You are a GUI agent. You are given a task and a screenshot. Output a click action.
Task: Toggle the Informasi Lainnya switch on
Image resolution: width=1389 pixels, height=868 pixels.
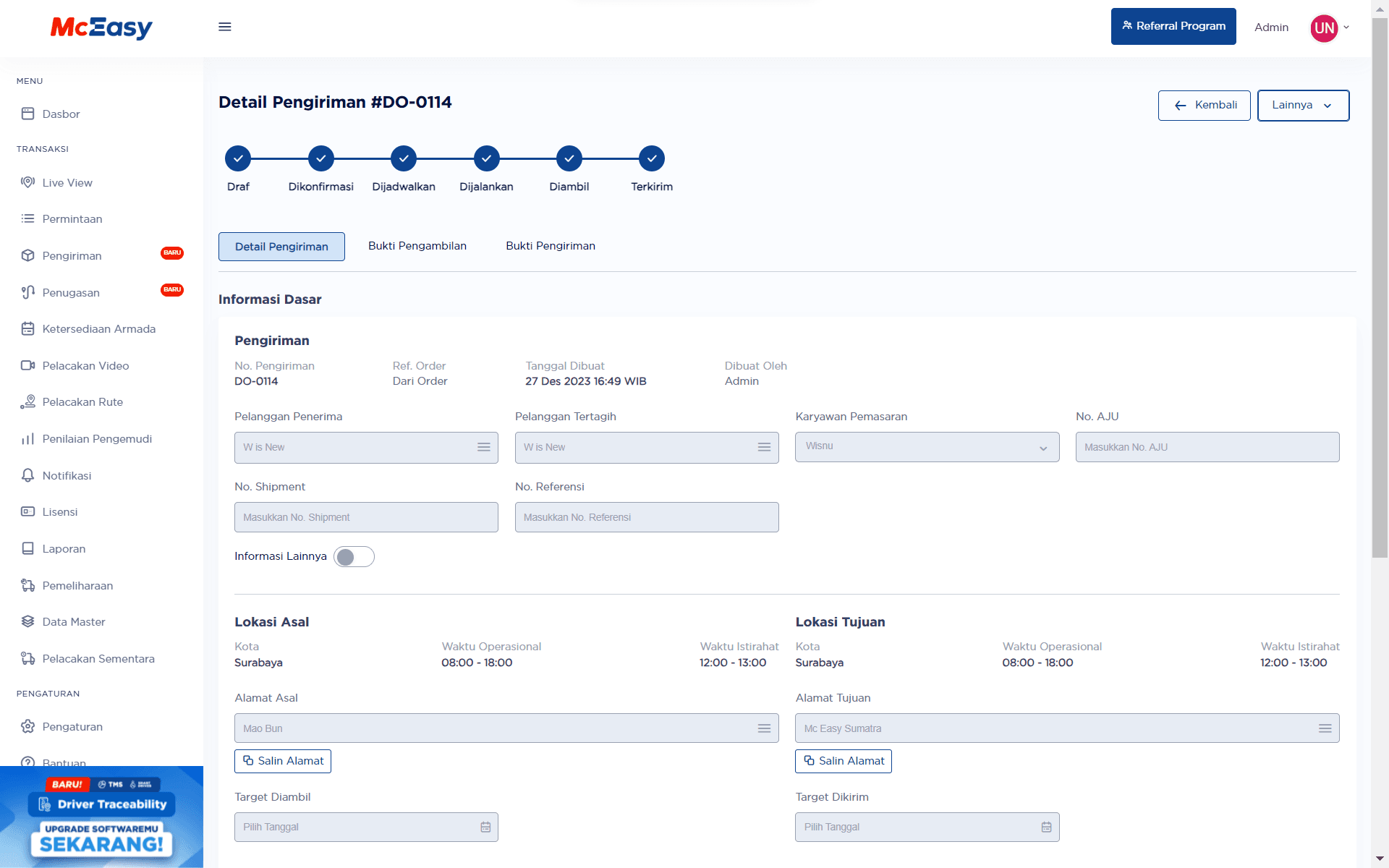click(352, 556)
